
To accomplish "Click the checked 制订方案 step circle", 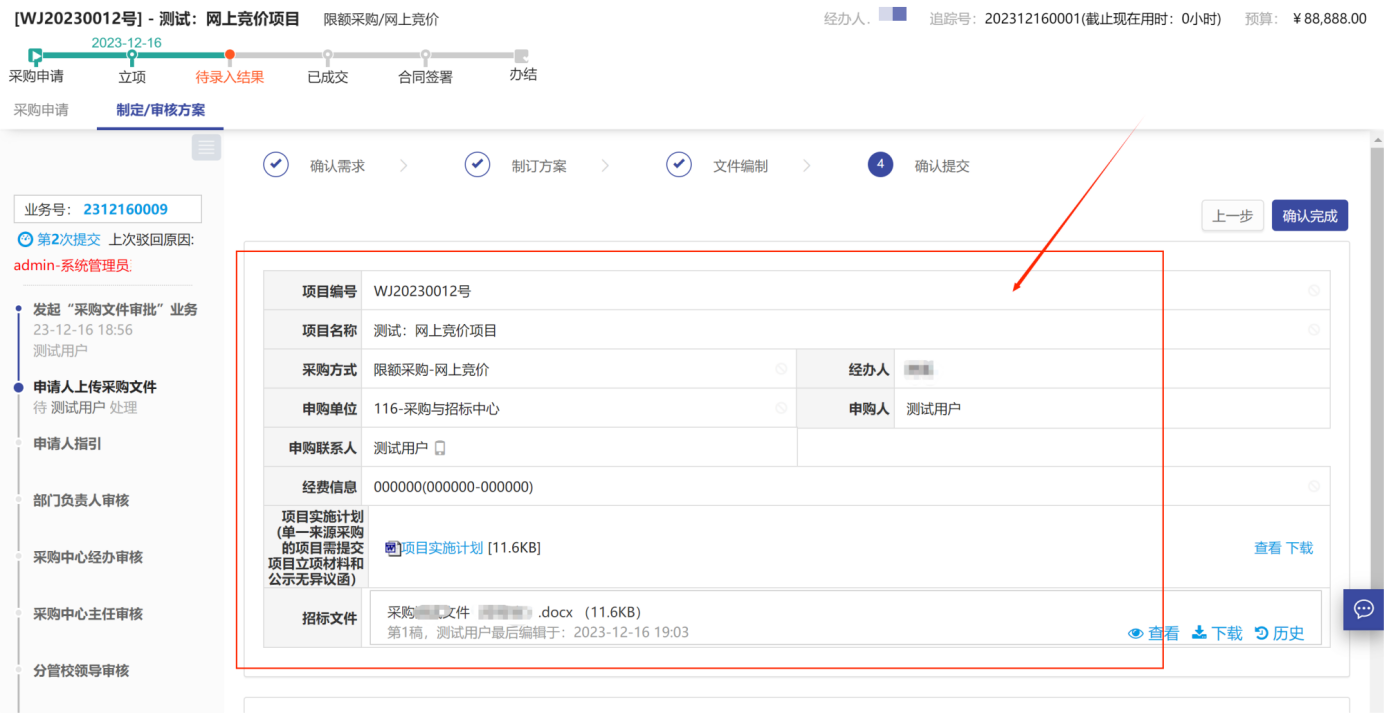I will [477, 165].
